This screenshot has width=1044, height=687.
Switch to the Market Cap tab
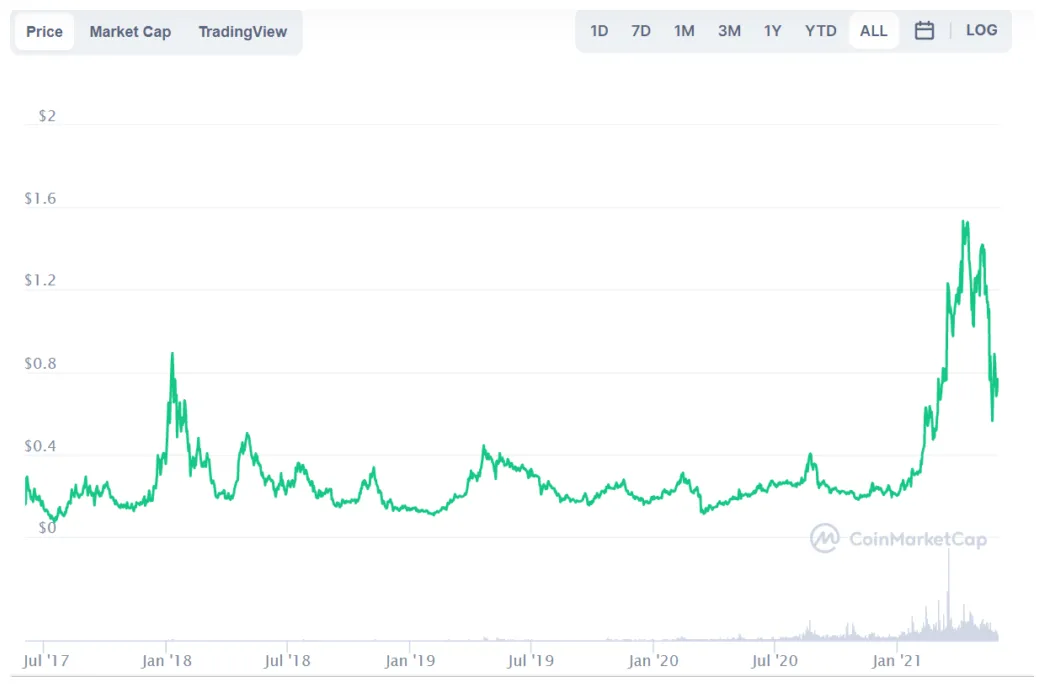coord(130,31)
